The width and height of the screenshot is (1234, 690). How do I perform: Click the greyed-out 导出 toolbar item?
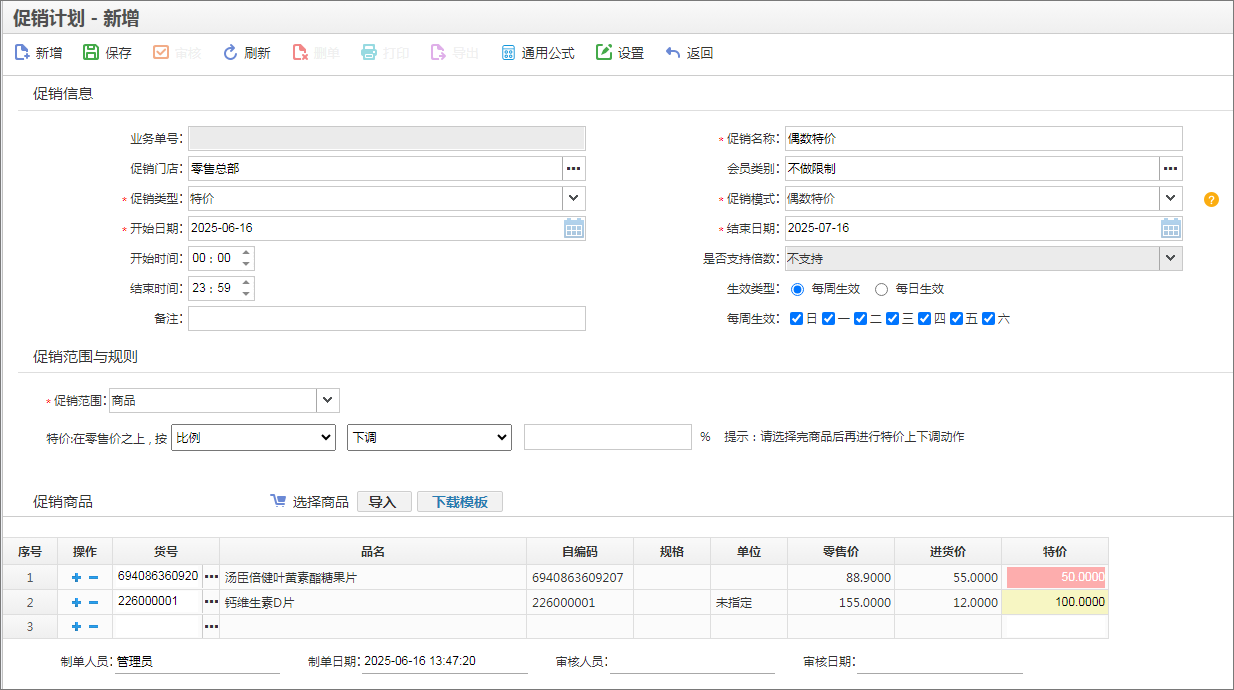click(455, 53)
